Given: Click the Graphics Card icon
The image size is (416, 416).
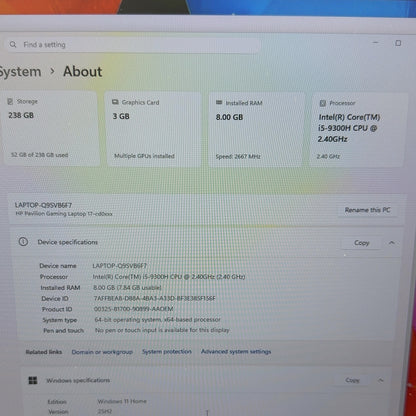Looking at the screenshot, I should (x=115, y=102).
